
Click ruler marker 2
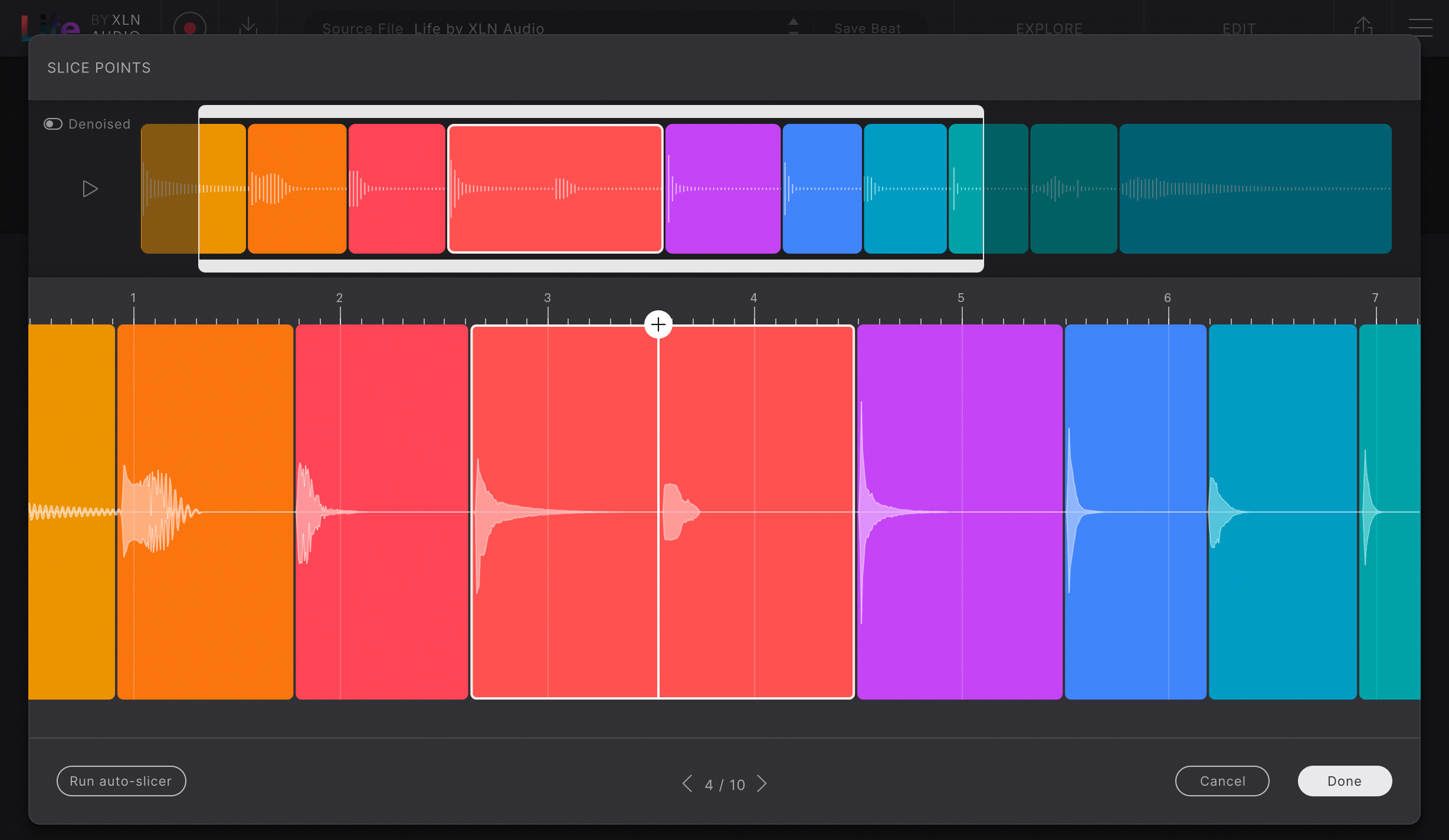point(339,298)
